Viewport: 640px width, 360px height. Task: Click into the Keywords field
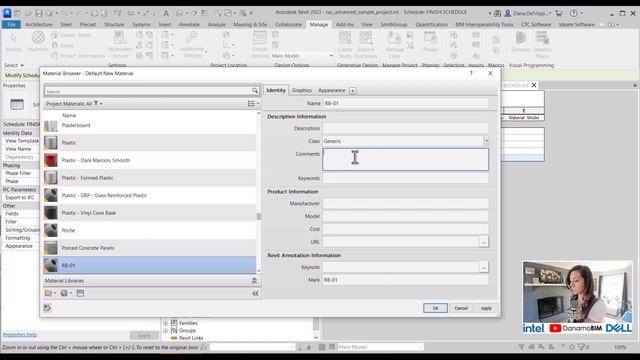[405, 178]
